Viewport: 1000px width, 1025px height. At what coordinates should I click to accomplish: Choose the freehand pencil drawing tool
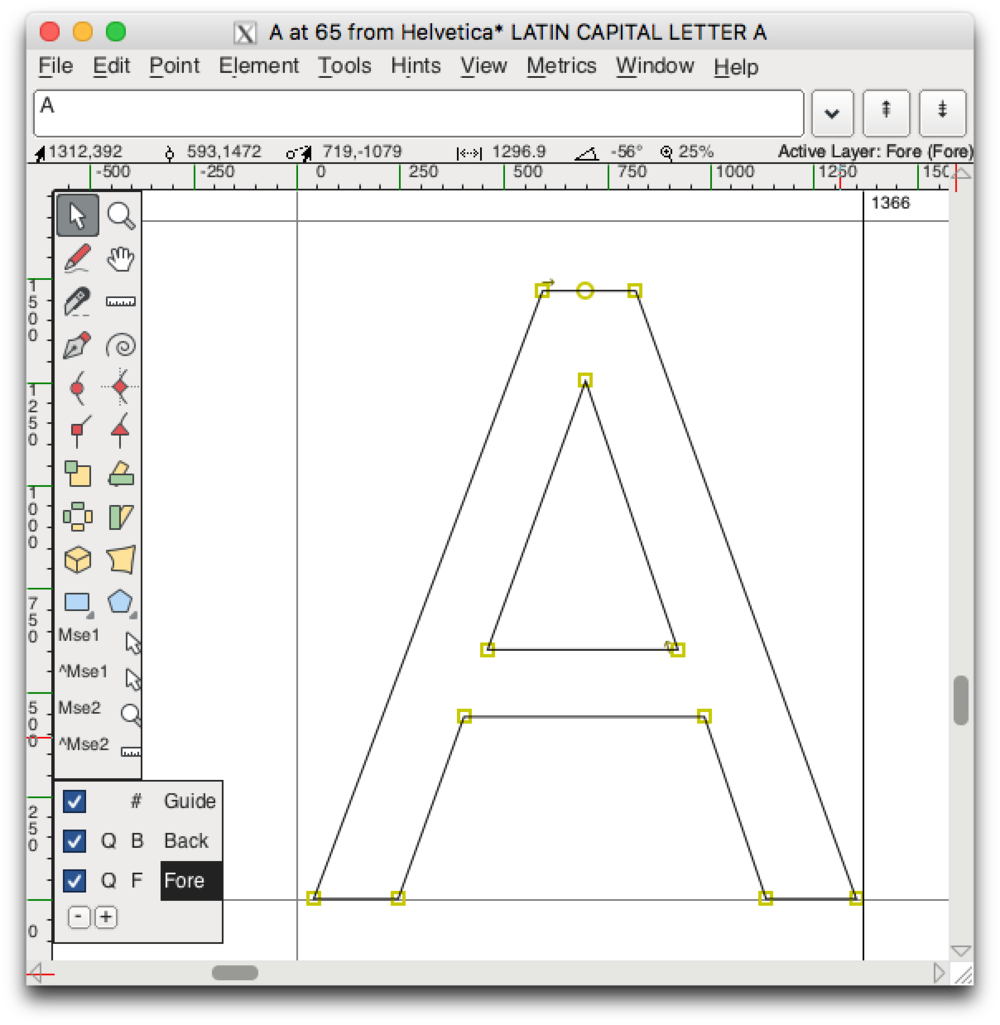(x=77, y=258)
